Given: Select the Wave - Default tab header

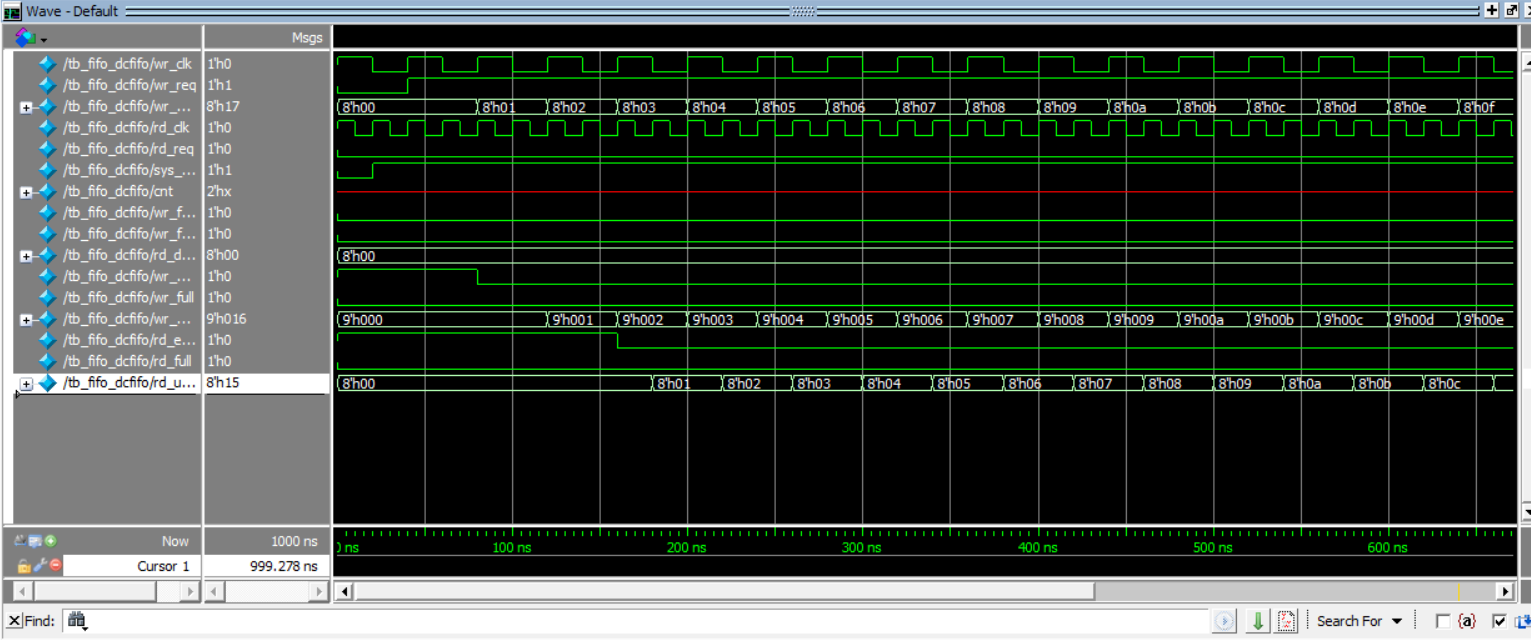Looking at the screenshot, I should click(x=70, y=11).
